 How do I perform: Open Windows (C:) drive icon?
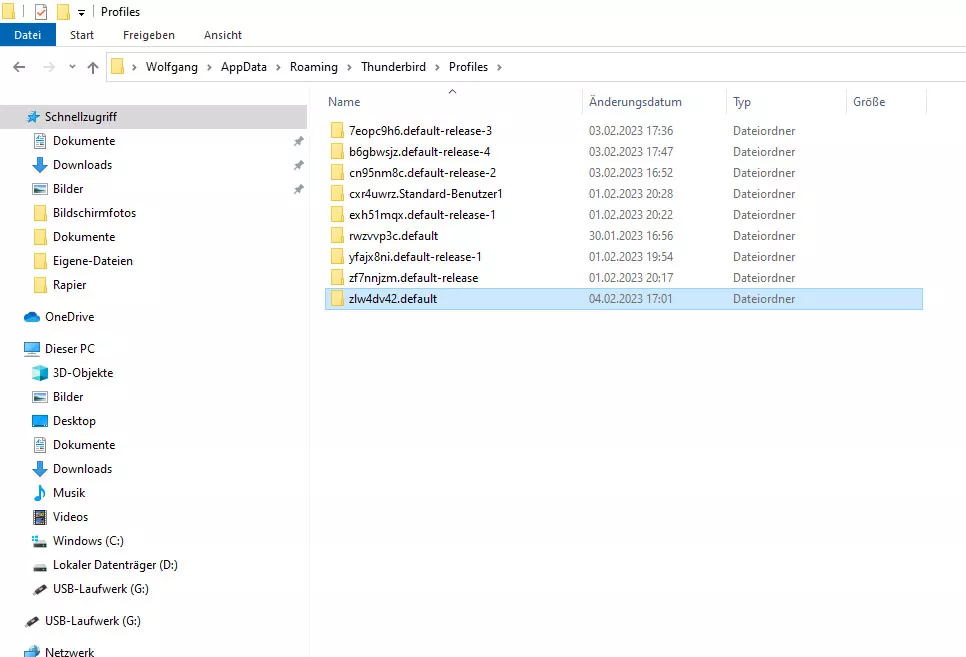point(40,541)
